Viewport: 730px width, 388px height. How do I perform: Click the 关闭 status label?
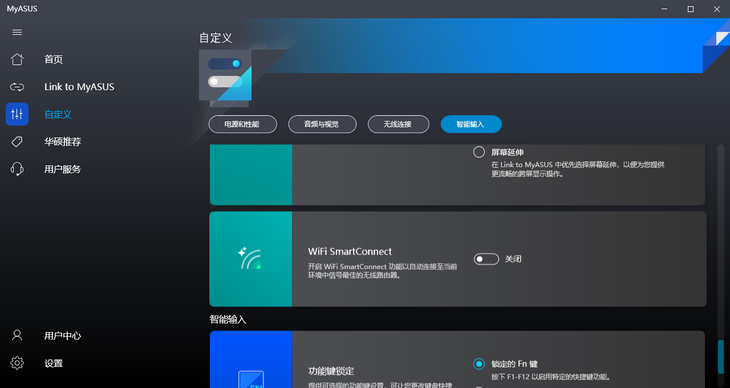tap(513, 259)
